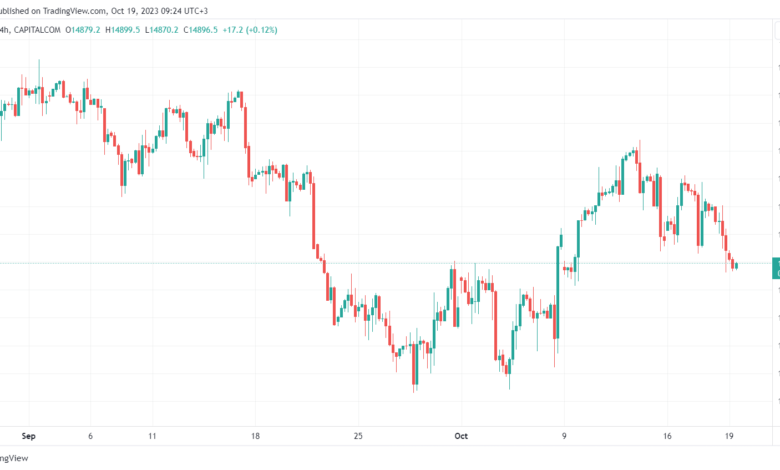Click the 6 date label on time axis
Viewport: 780px width, 470px height.
90,436
